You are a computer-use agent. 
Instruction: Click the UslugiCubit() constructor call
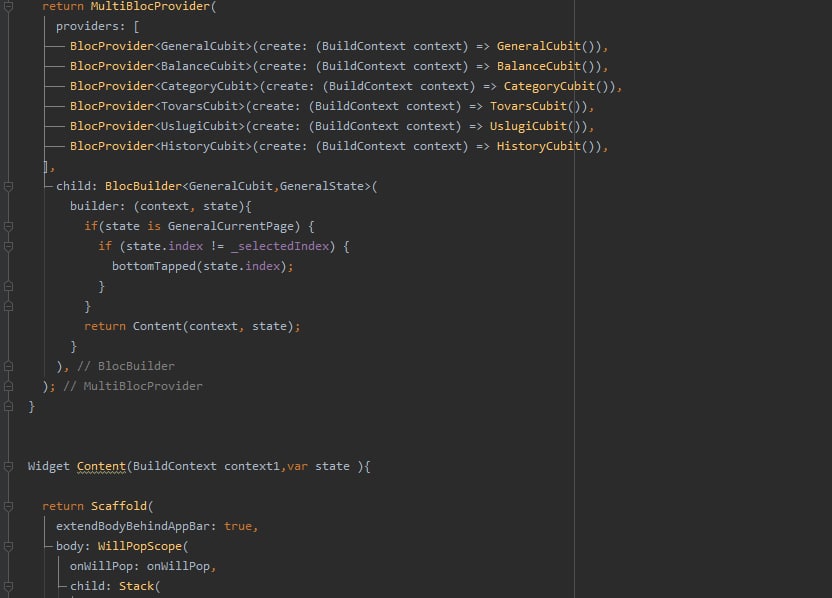pos(539,126)
